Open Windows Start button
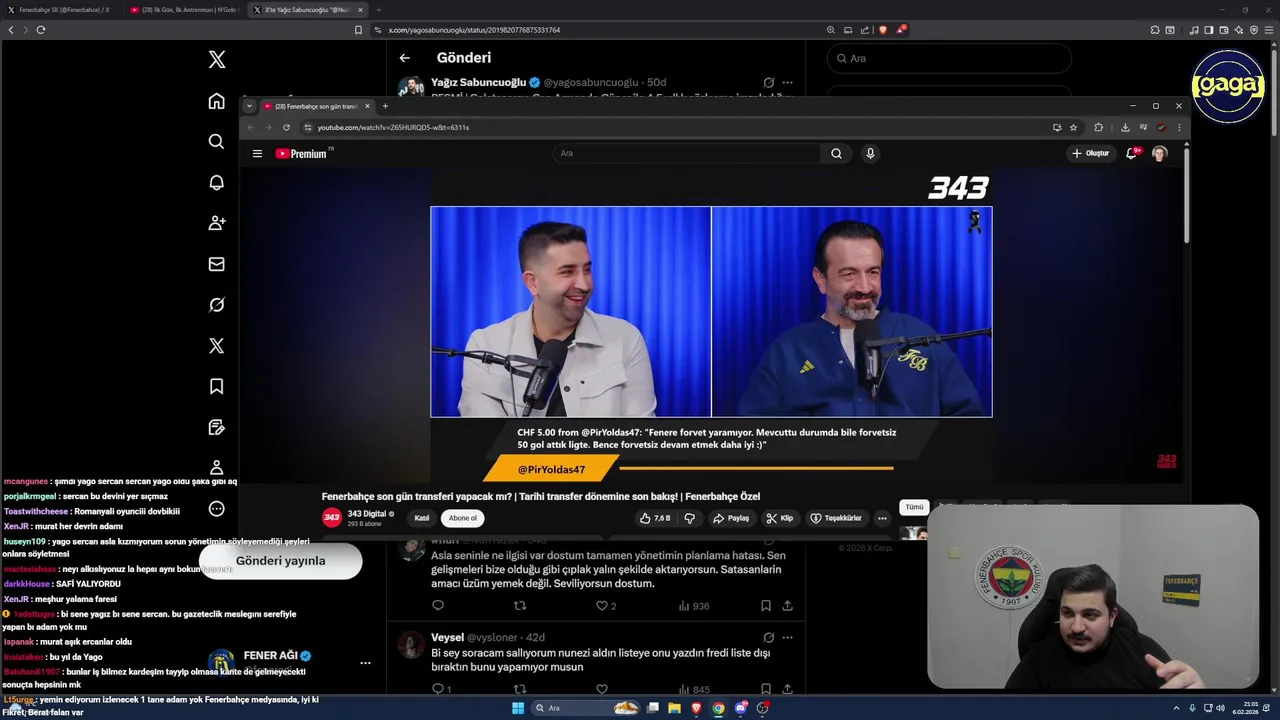The image size is (1280, 720). (x=518, y=708)
